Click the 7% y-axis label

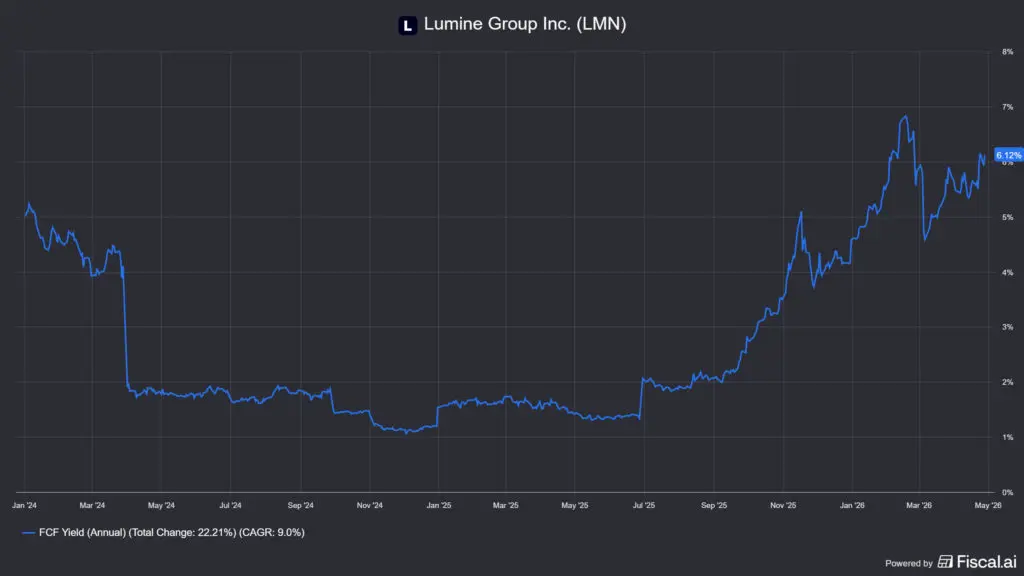[x=1008, y=106]
